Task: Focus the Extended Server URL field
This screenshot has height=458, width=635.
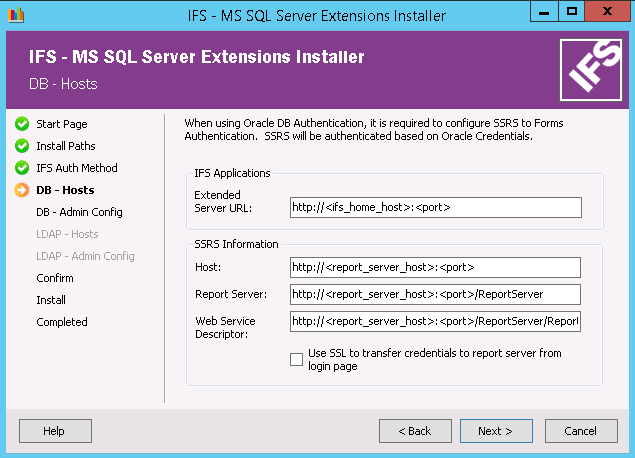Action: tap(435, 207)
